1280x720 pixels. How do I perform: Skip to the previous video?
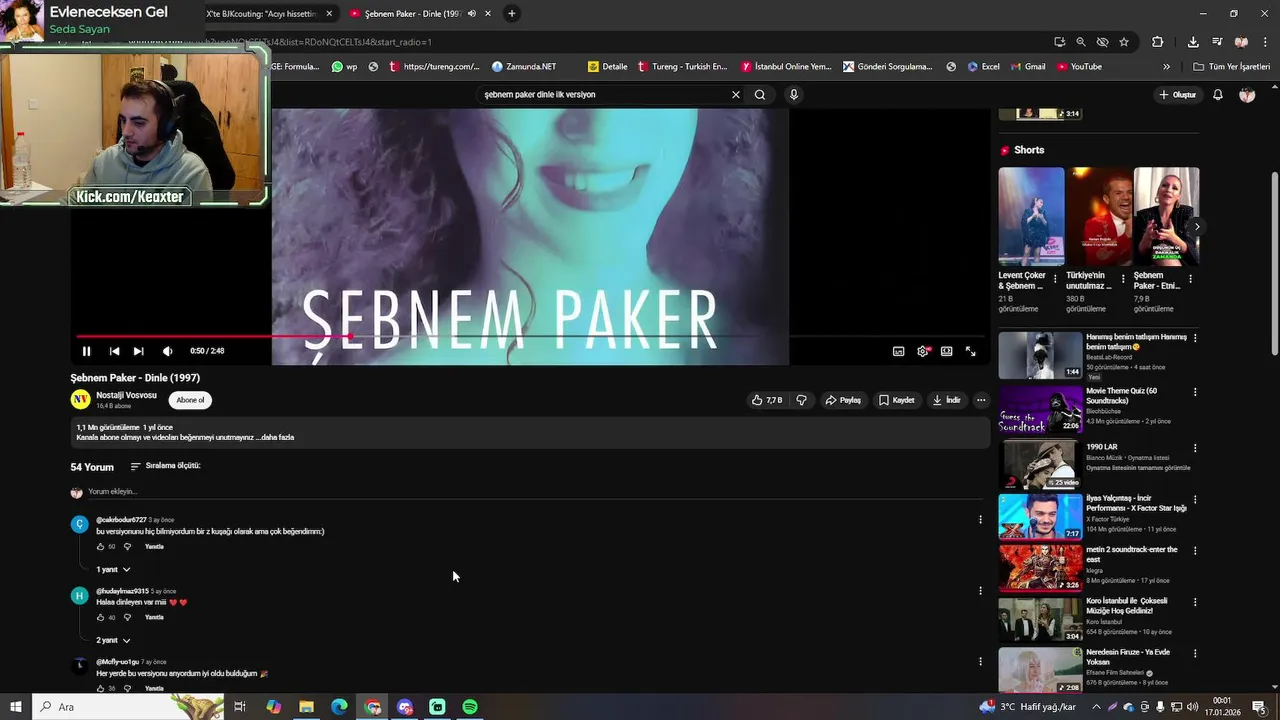[114, 351]
